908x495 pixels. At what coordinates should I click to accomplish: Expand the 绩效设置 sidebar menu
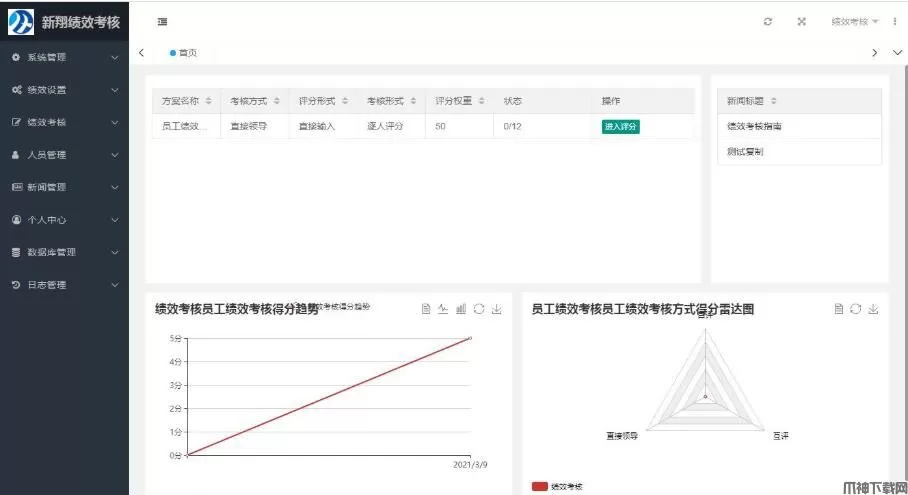64,90
